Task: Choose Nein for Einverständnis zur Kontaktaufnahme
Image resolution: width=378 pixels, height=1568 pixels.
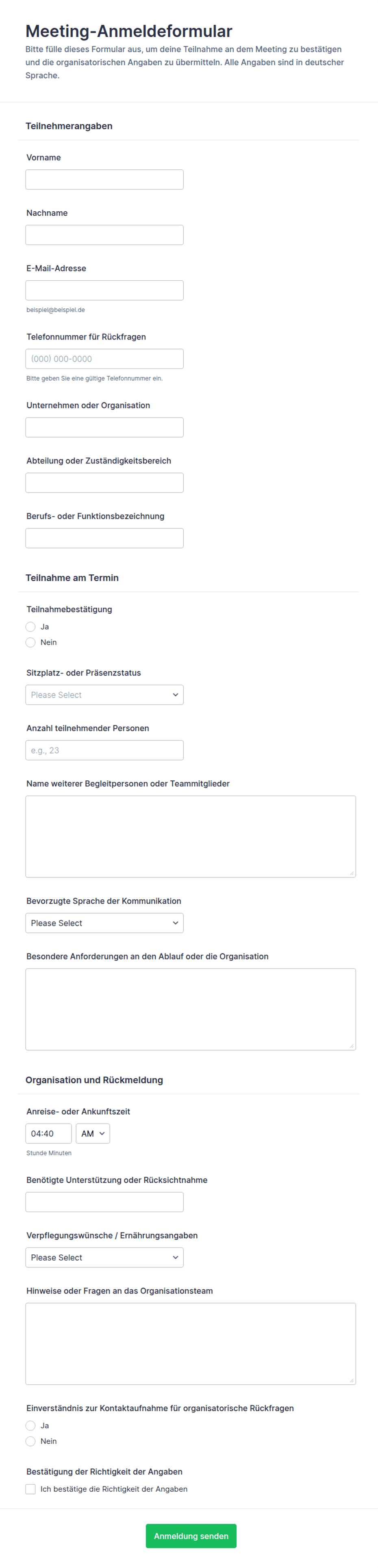Action: [x=30, y=1441]
